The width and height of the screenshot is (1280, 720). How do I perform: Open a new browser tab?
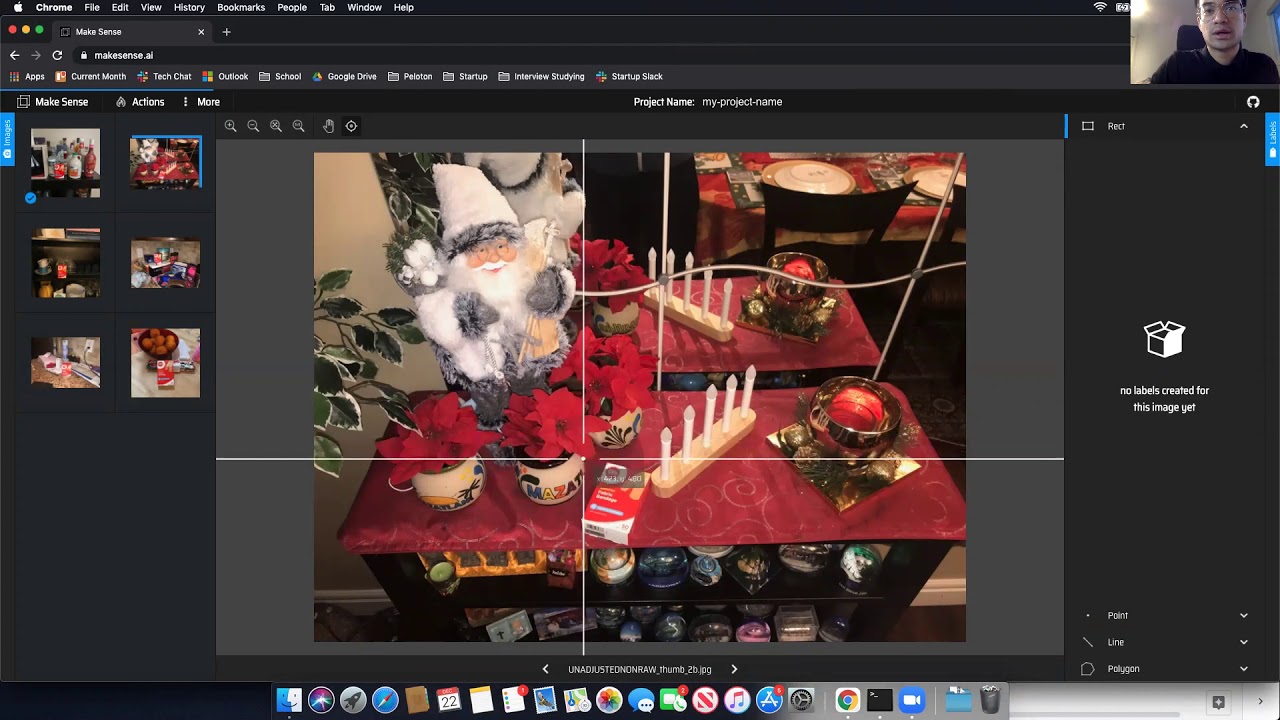[226, 32]
